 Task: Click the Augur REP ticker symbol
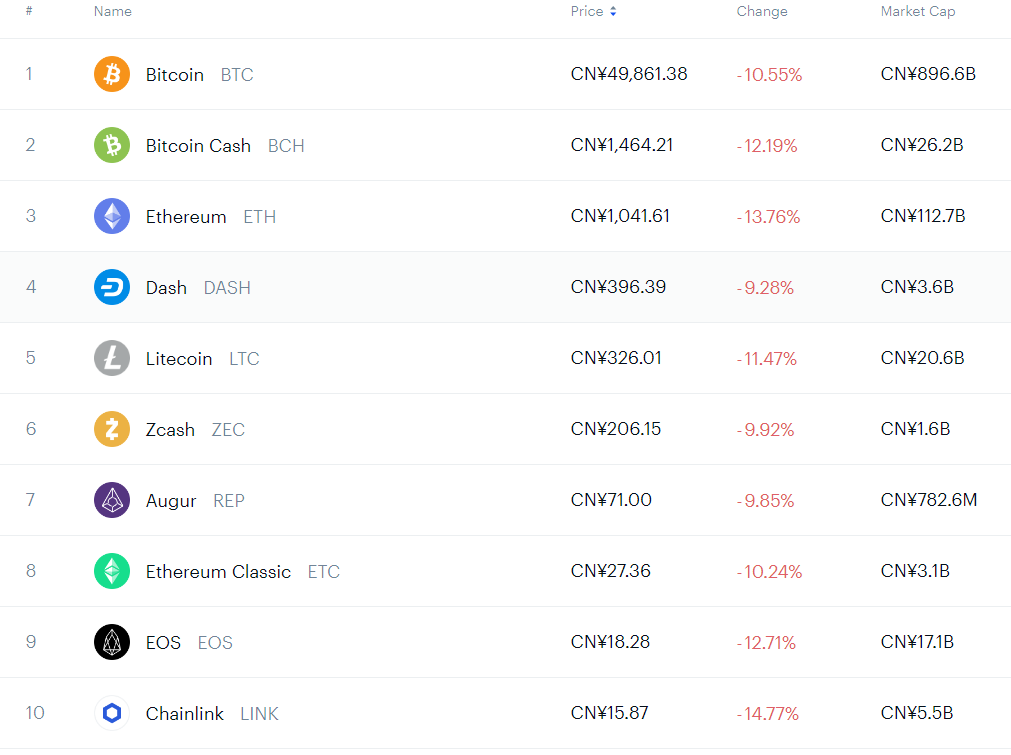coord(229,500)
